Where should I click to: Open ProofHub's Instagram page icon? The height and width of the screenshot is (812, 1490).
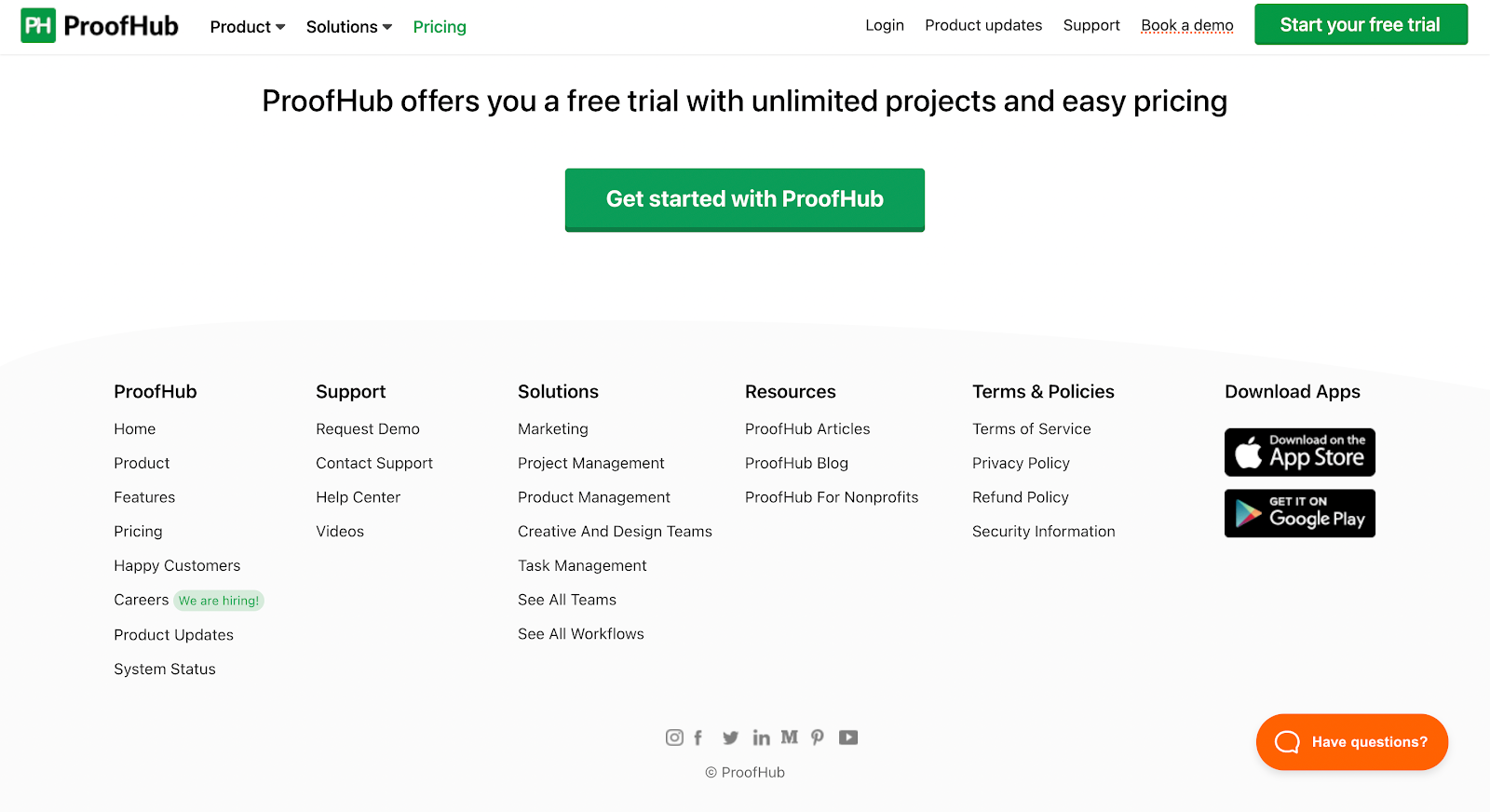pyautogui.click(x=674, y=738)
